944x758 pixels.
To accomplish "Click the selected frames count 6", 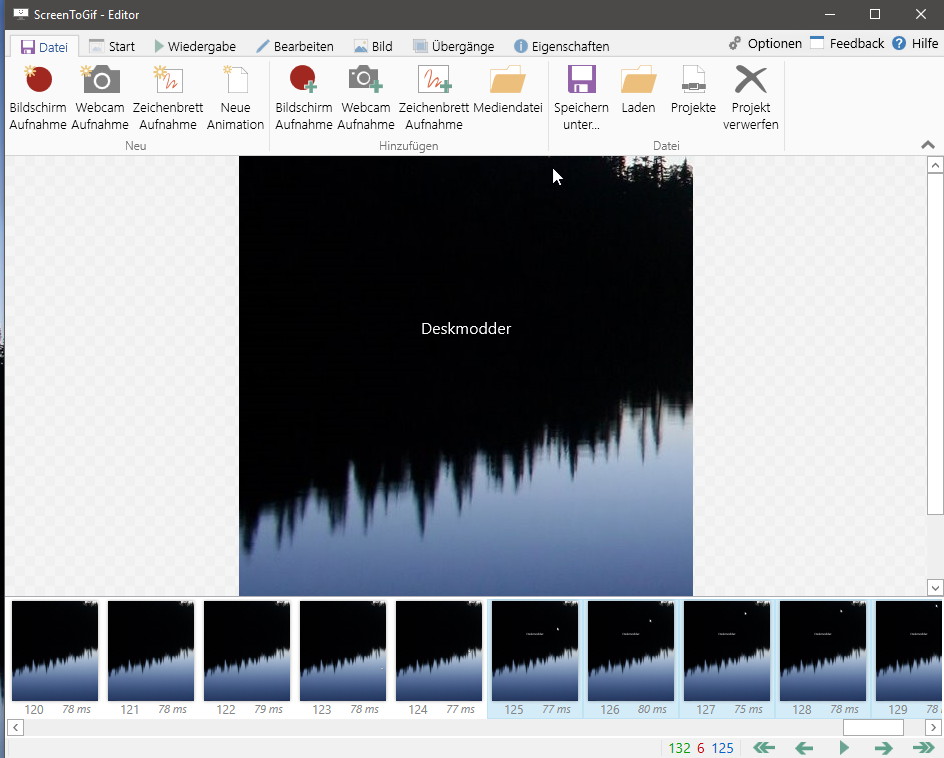I will pyautogui.click(x=701, y=748).
